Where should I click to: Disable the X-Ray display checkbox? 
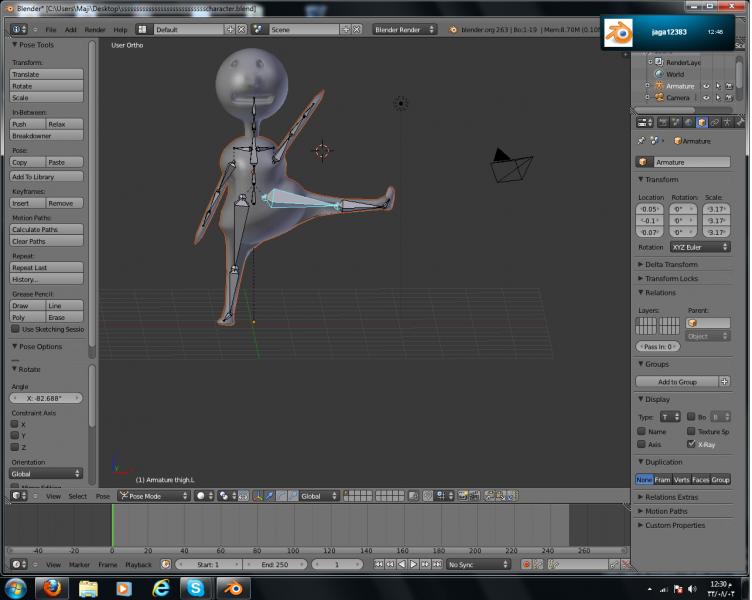coord(692,444)
